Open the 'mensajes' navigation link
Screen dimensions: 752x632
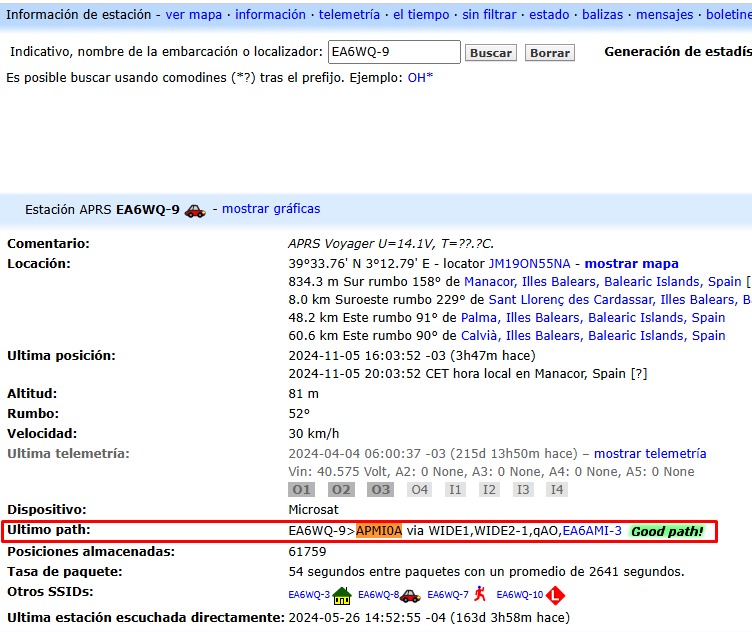[x=665, y=15]
